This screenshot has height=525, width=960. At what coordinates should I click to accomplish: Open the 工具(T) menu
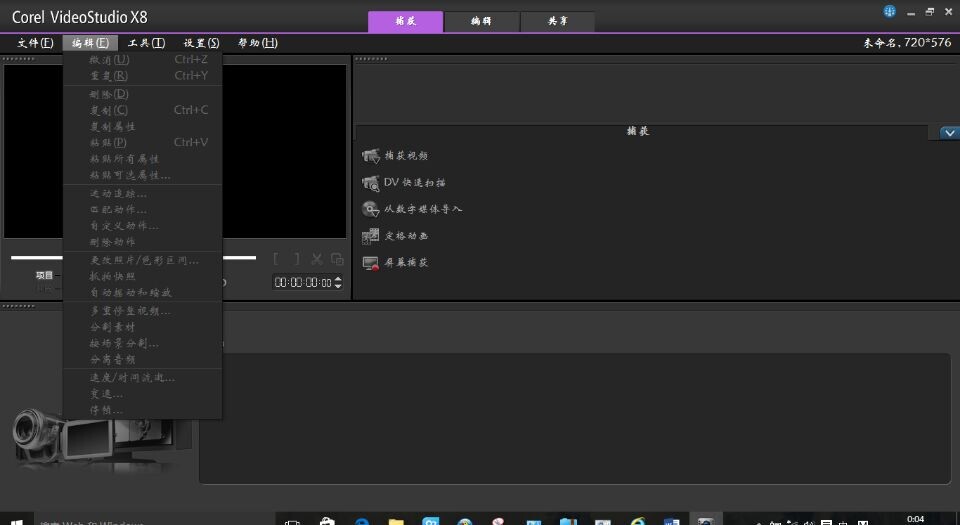[x=146, y=43]
